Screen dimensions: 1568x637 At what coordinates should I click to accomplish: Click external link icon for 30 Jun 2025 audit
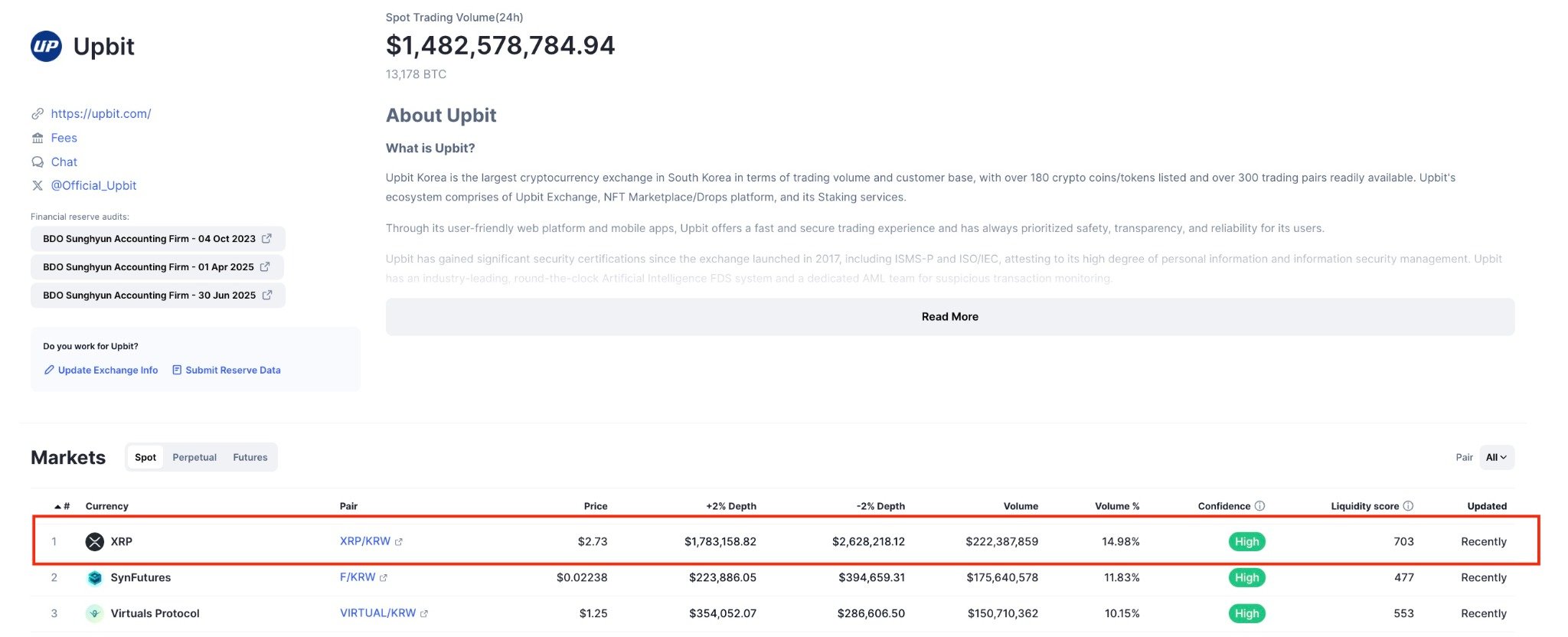[267, 295]
